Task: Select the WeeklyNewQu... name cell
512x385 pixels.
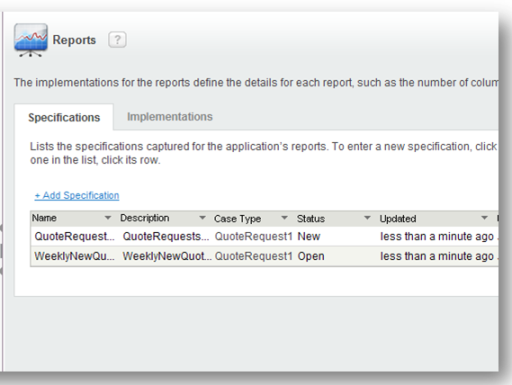Action: click(74, 256)
